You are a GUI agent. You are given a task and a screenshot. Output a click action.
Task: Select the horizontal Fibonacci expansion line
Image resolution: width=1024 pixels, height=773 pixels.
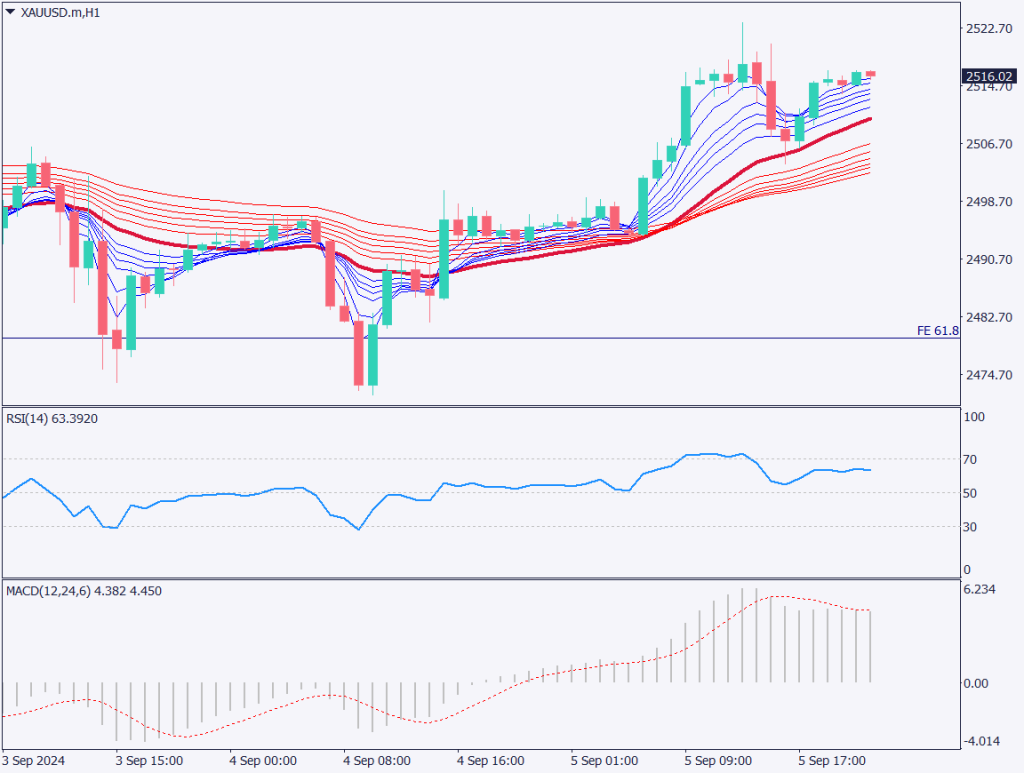click(500, 338)
